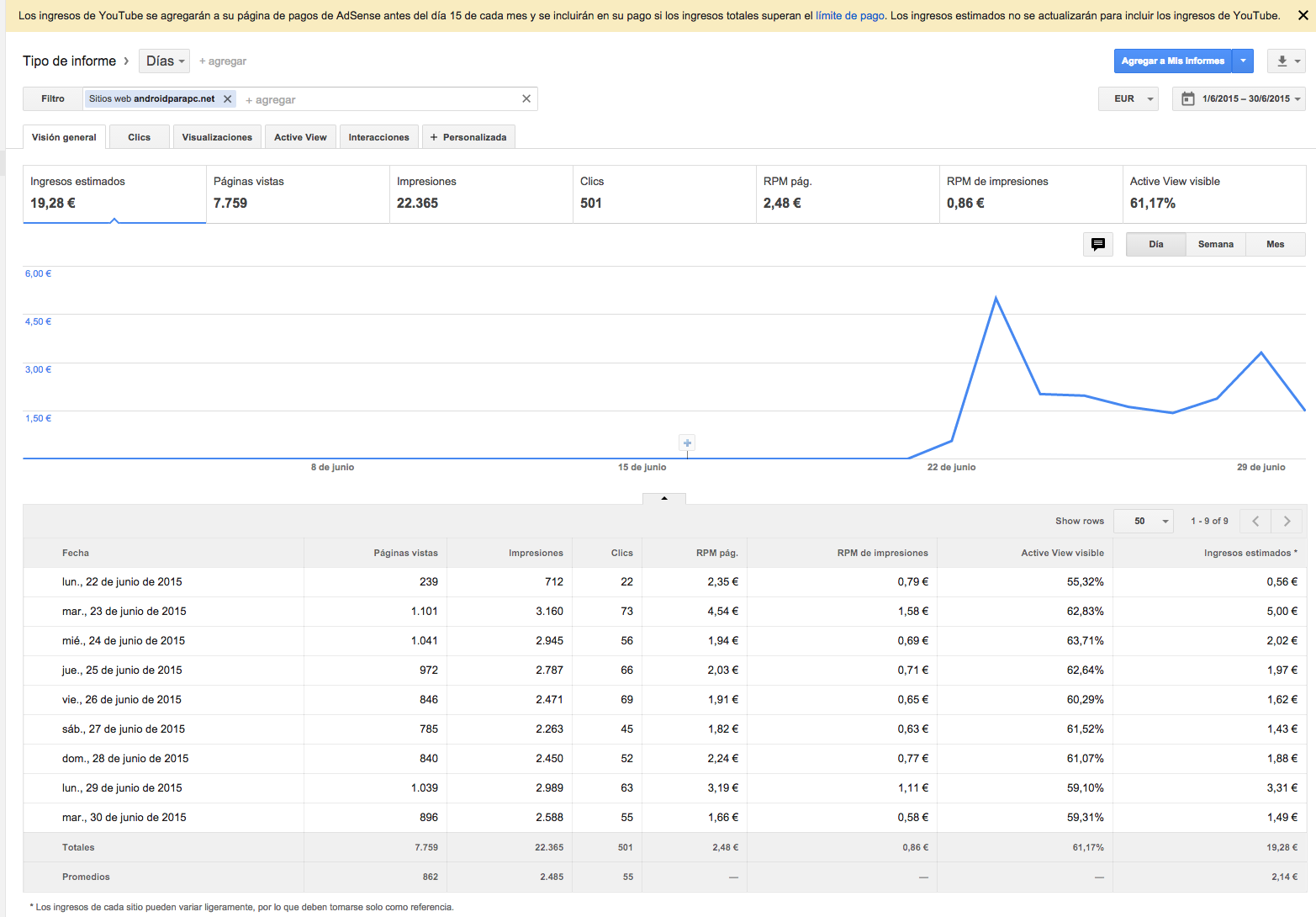1316x917 pixels.
Task: Open chart annotations comment icon
Action: point(1098,244)
